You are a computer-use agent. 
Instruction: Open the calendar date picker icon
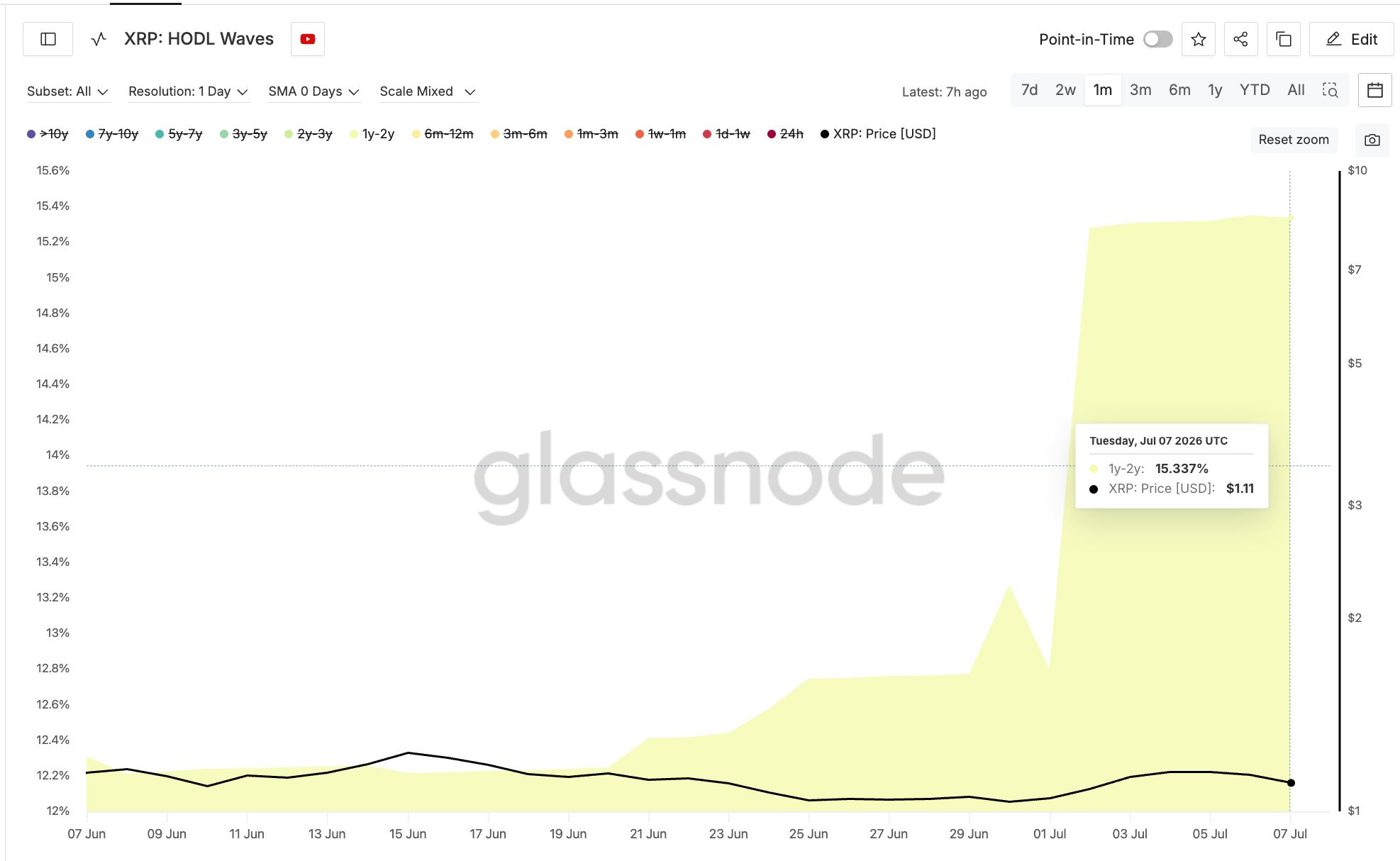[x=1375, y=90]
